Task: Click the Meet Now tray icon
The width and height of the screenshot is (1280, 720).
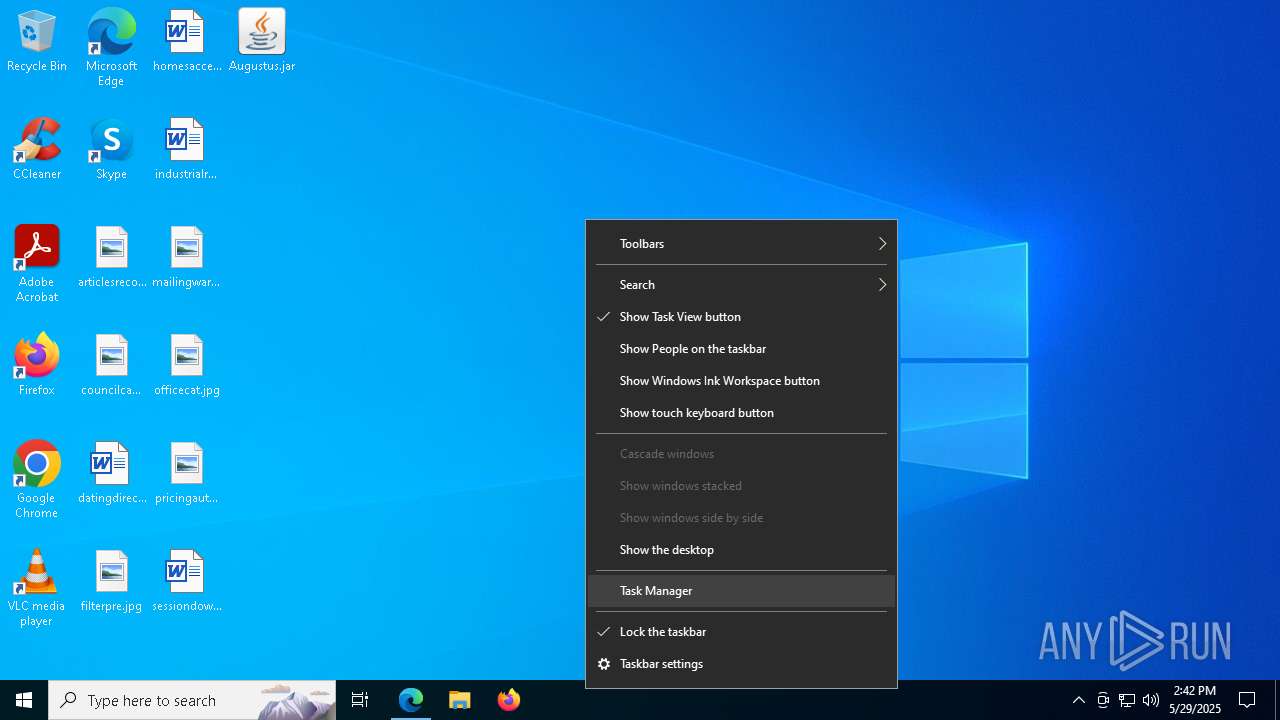Action: pos(1103,700)
